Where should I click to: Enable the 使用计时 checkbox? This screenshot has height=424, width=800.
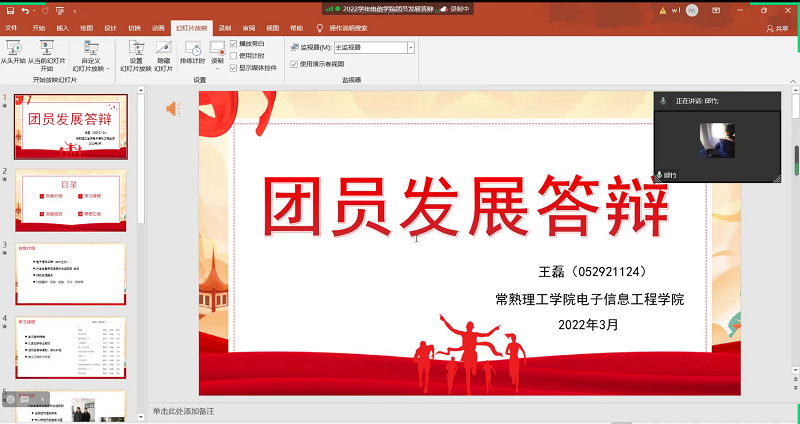[234, 56]
